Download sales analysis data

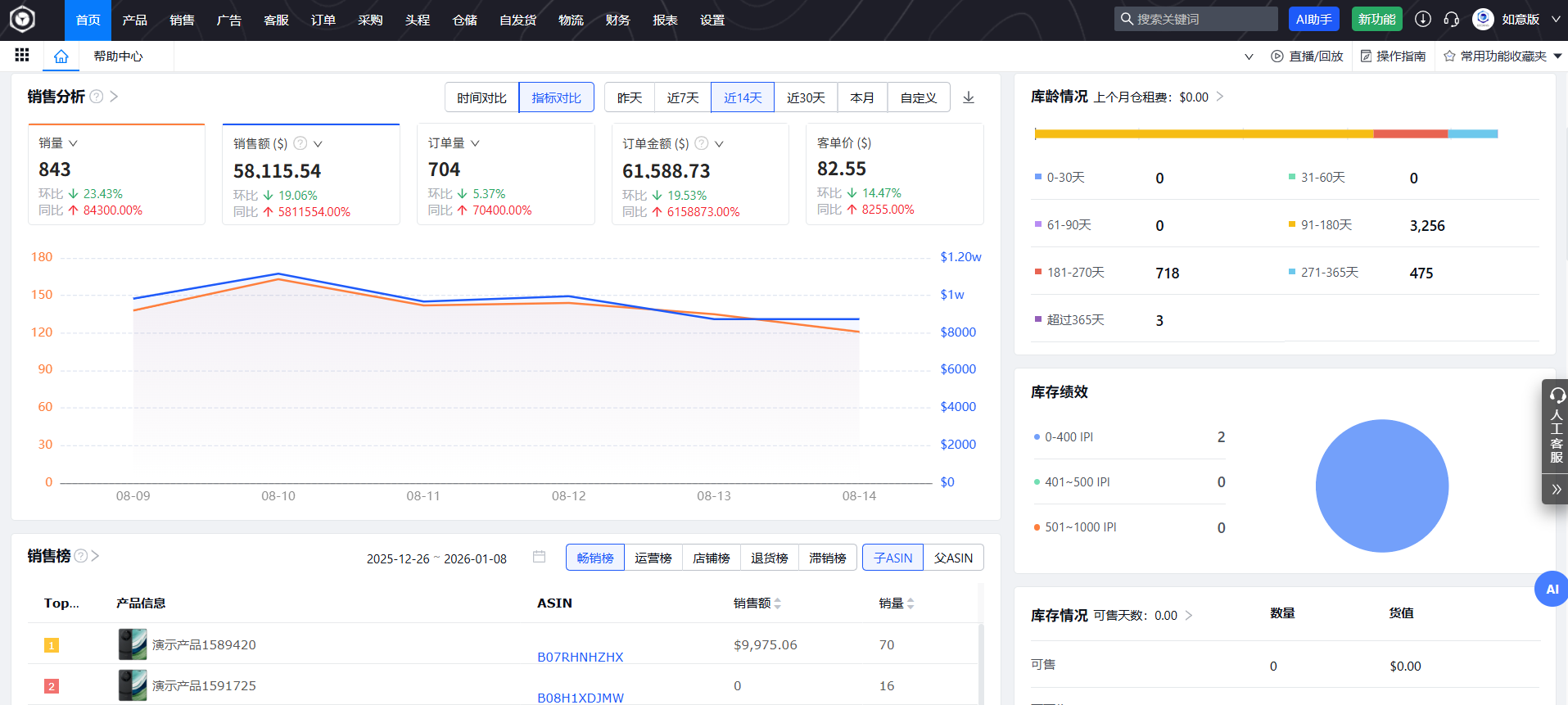coord(969,97)
